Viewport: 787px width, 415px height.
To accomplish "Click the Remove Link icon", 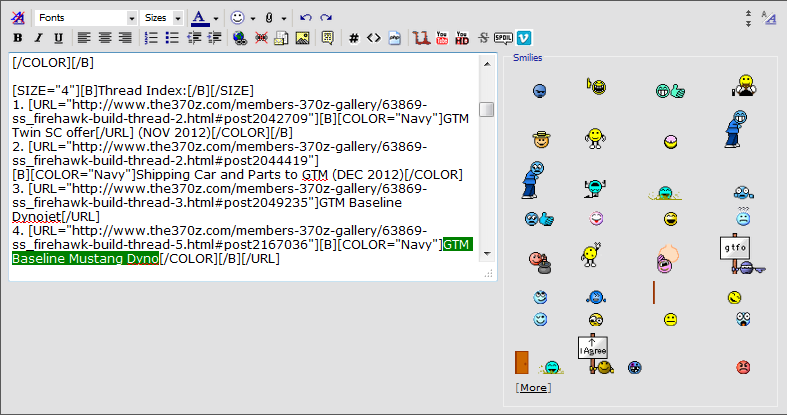I will click(x=261, y=38).
